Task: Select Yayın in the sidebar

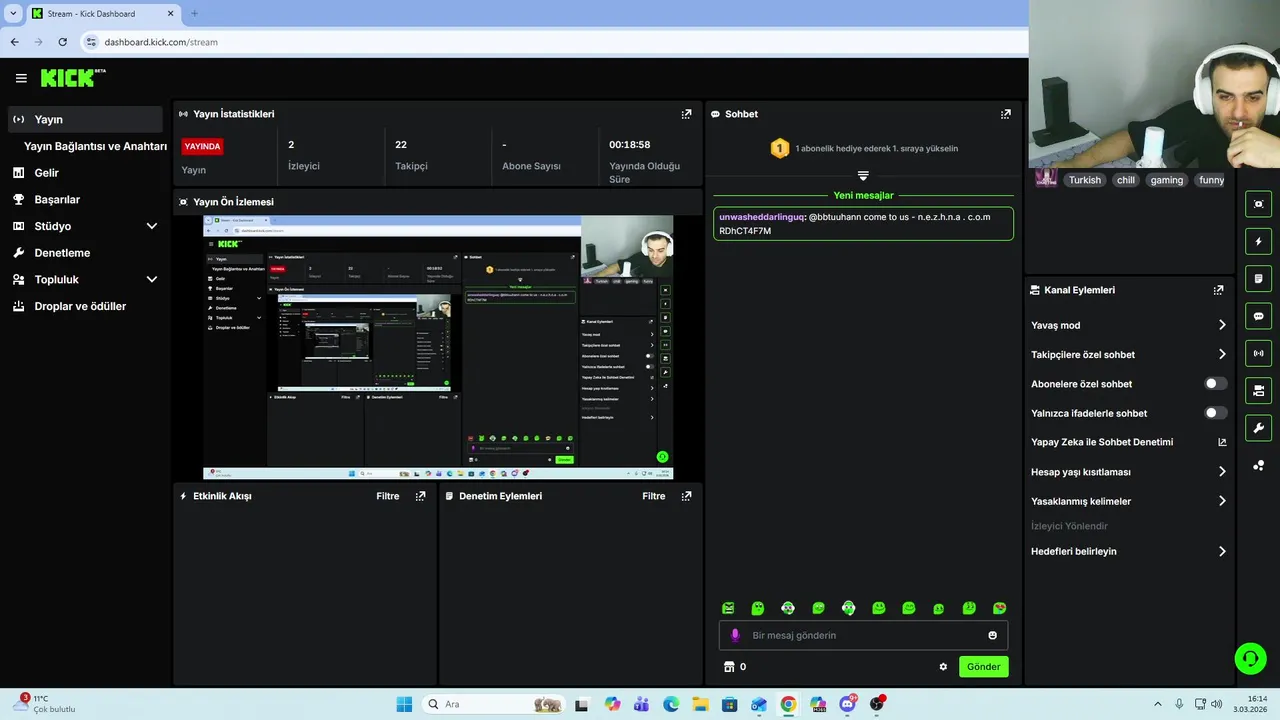Action: (85, 119)
